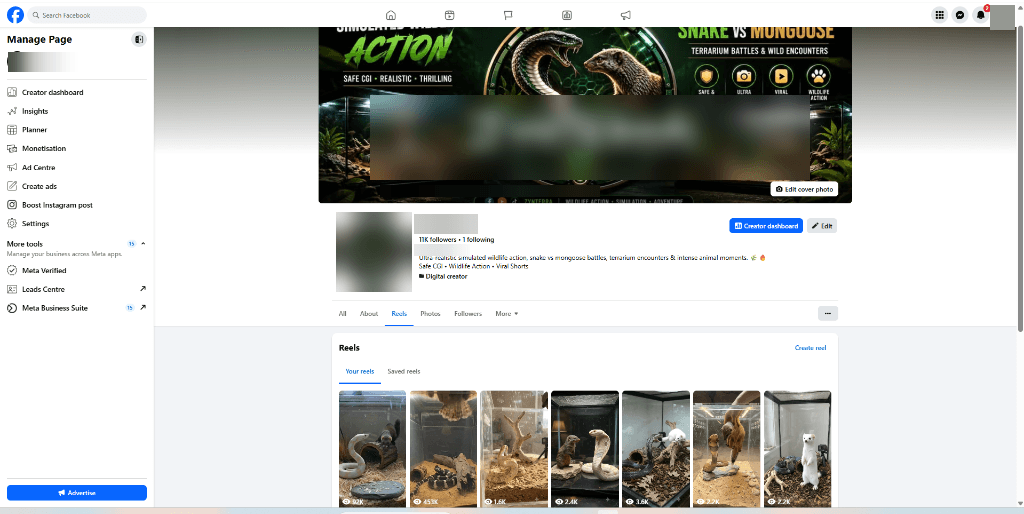Open the notifications bell icon

(980, 15)
